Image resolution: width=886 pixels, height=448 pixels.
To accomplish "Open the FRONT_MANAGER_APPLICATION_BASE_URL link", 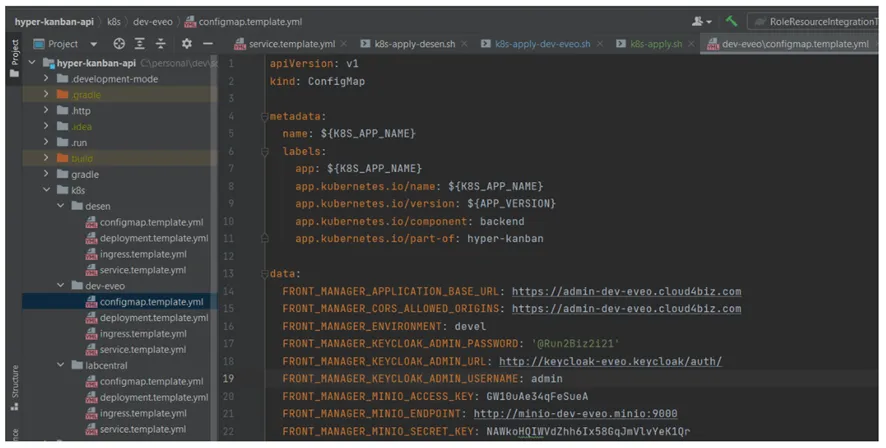I will (x=627, y=292).
